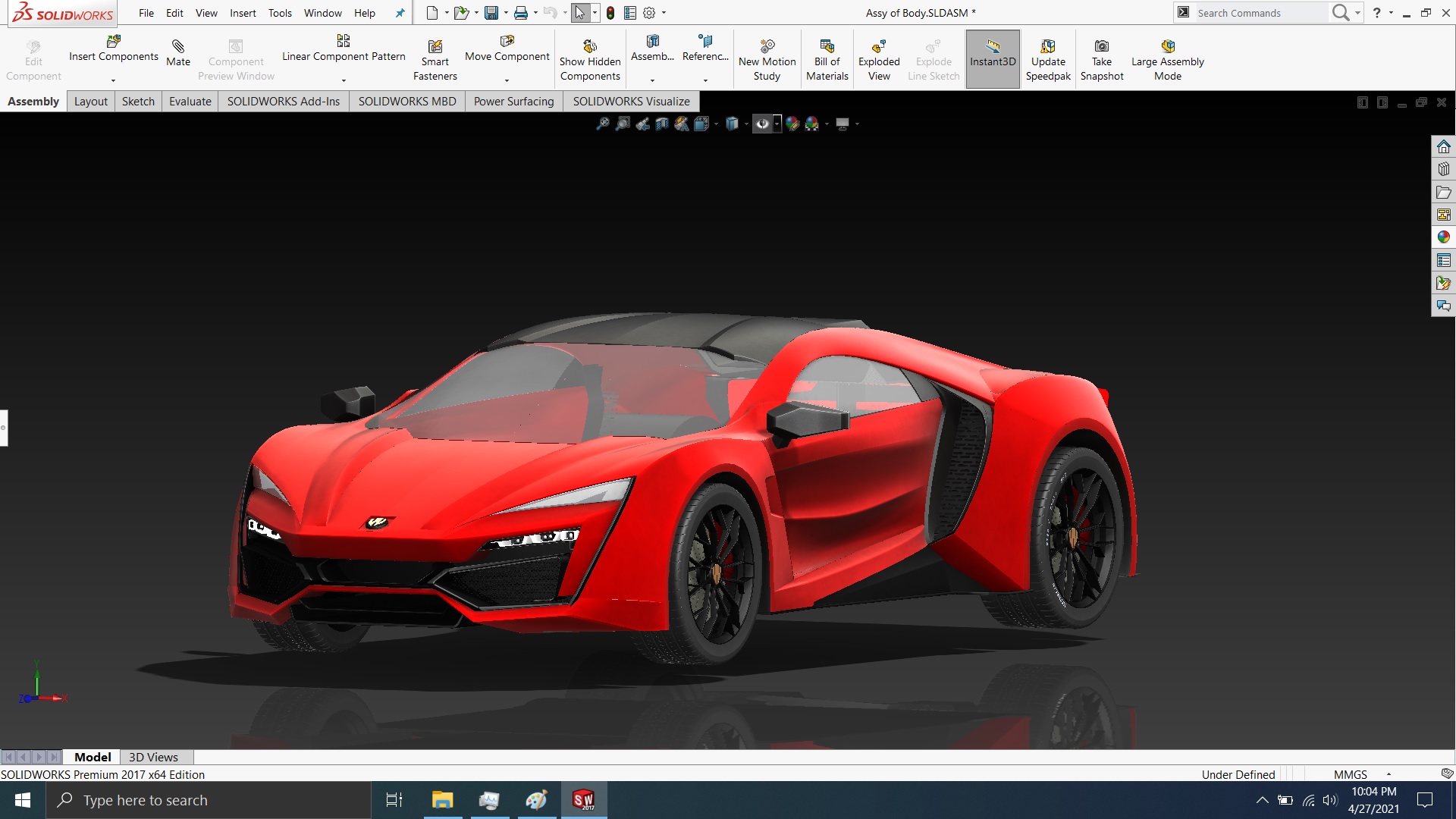
Task: Switch to Sketch ribbon tab
Action: click(x=137, y=101)
